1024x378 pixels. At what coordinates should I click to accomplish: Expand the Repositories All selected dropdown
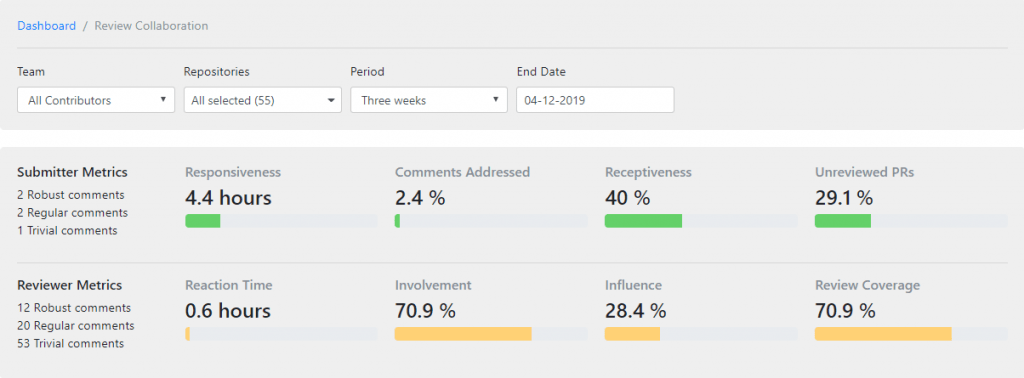click(263, 101)
